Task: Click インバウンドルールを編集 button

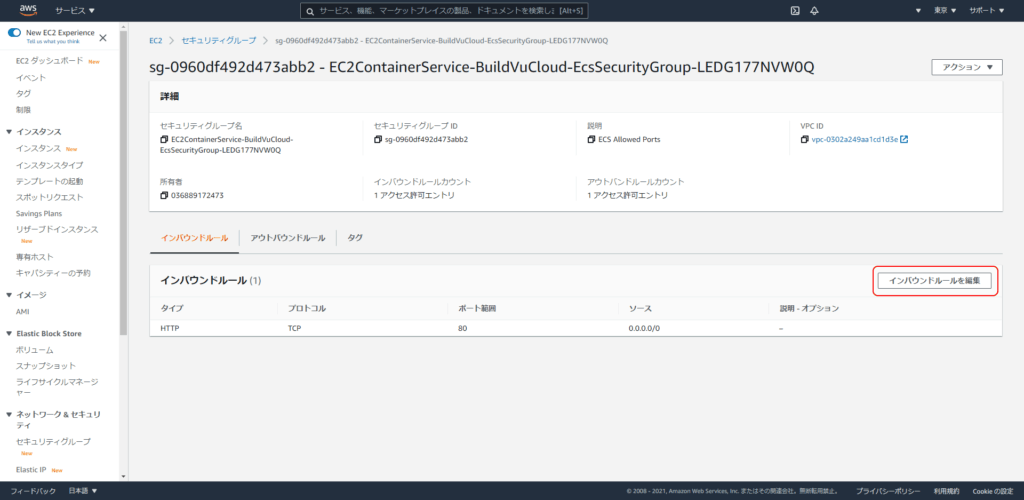Action: coord(935,281)
